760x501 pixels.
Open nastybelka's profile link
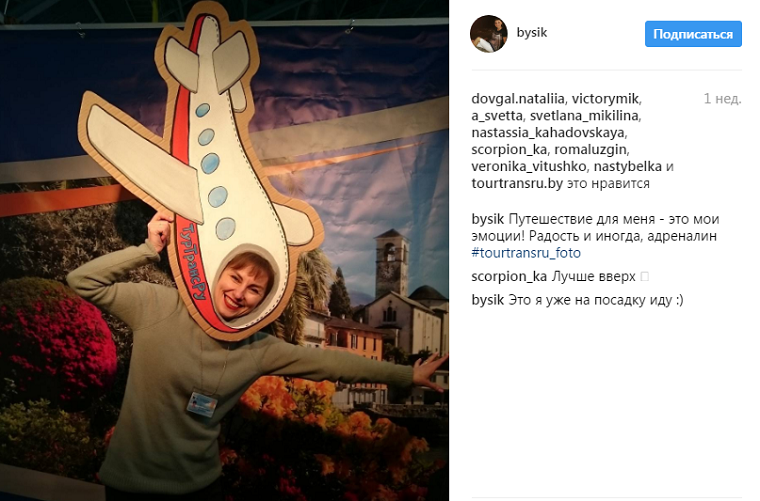point(628,167)
